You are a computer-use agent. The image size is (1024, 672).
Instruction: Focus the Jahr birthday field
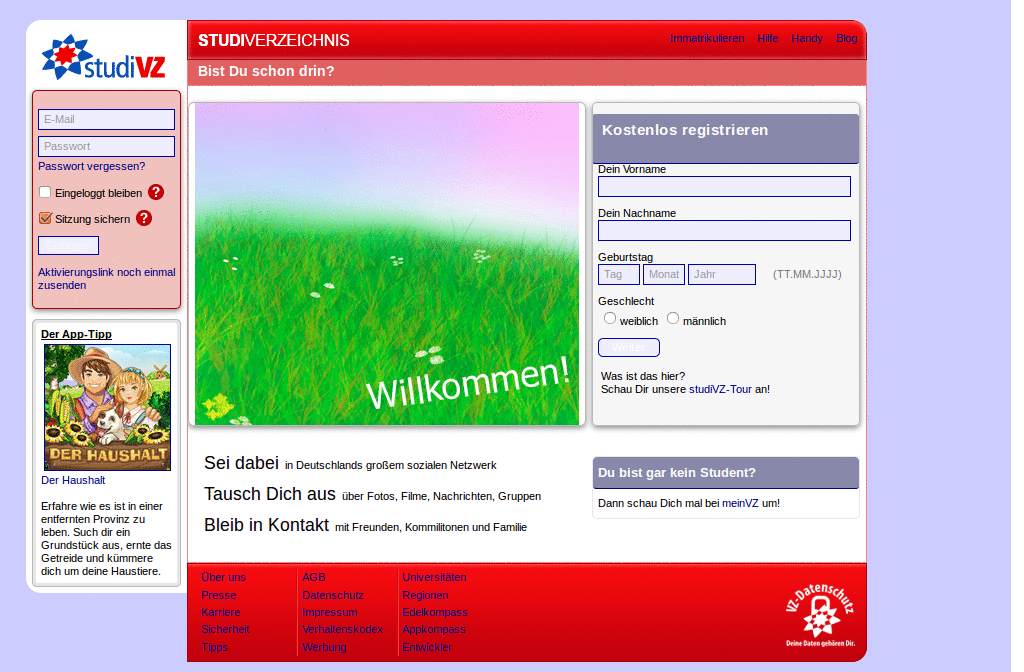click(x=722, y=274)
